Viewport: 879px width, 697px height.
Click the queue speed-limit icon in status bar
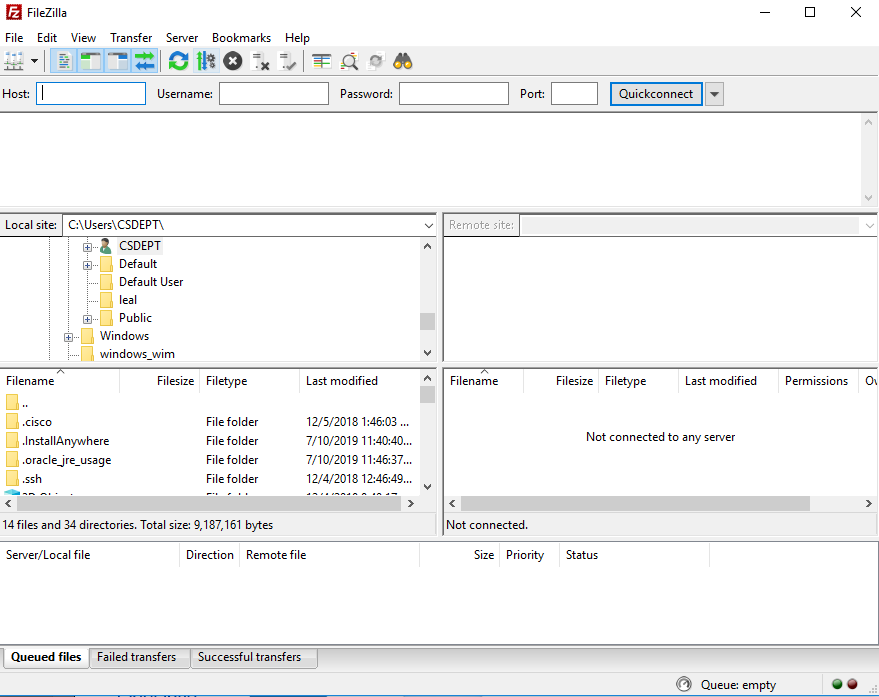[x=684, y=684]
